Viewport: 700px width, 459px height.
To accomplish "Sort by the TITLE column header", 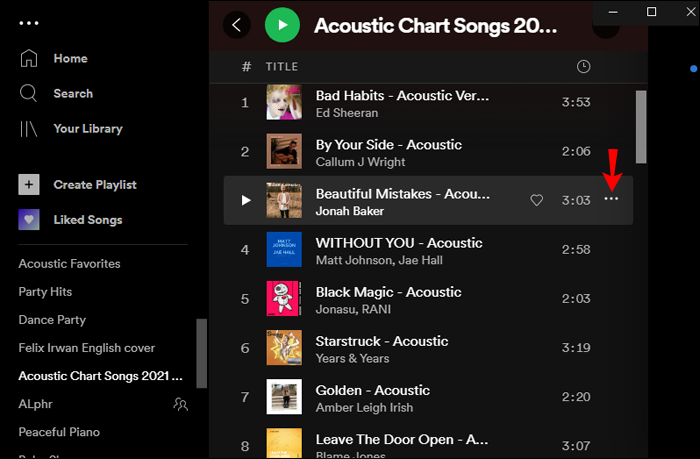I will click(x=281, y=67).
